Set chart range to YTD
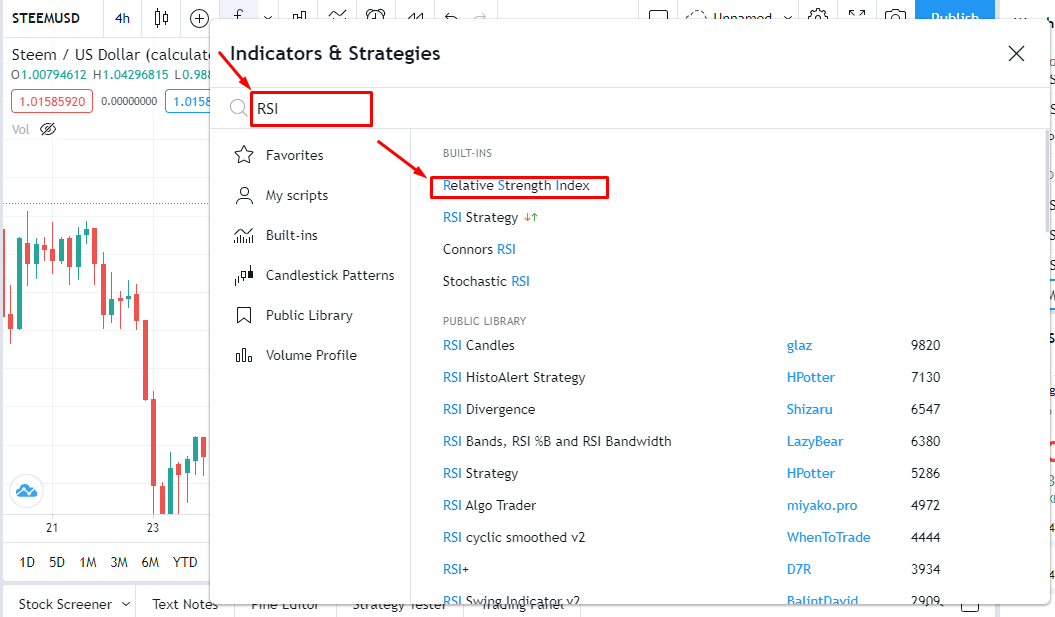 (185, 562)
